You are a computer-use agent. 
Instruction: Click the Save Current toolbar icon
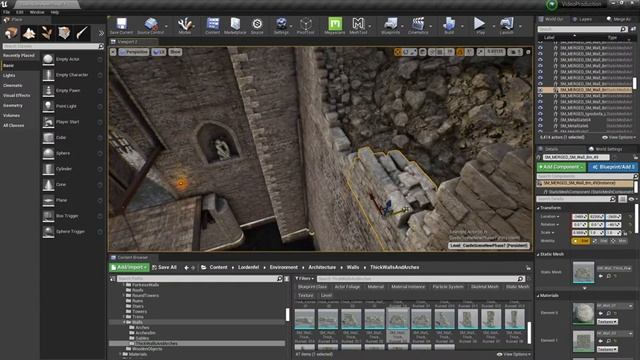click(121, 25)
